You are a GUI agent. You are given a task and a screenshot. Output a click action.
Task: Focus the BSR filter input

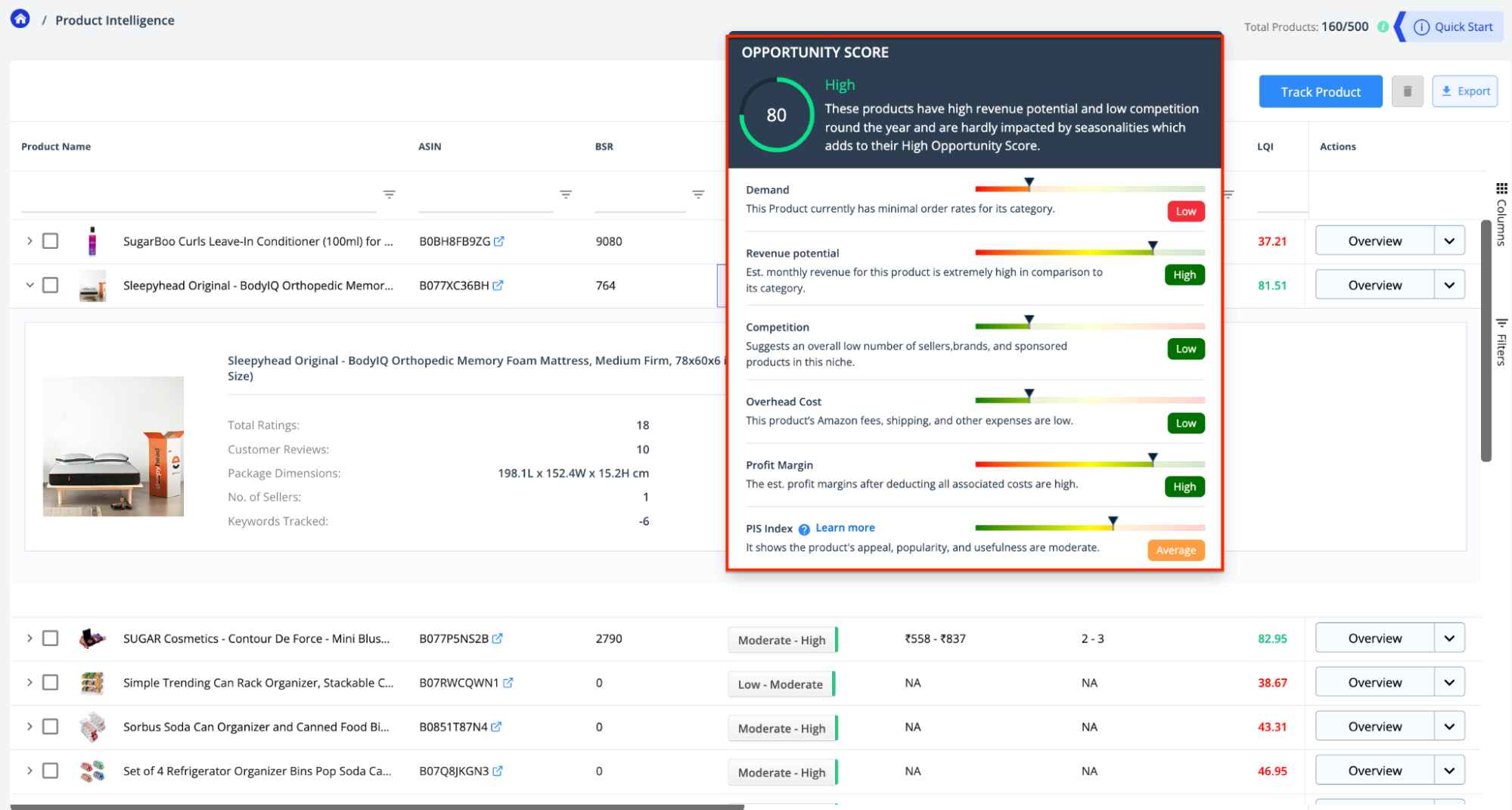pos(640,195)
